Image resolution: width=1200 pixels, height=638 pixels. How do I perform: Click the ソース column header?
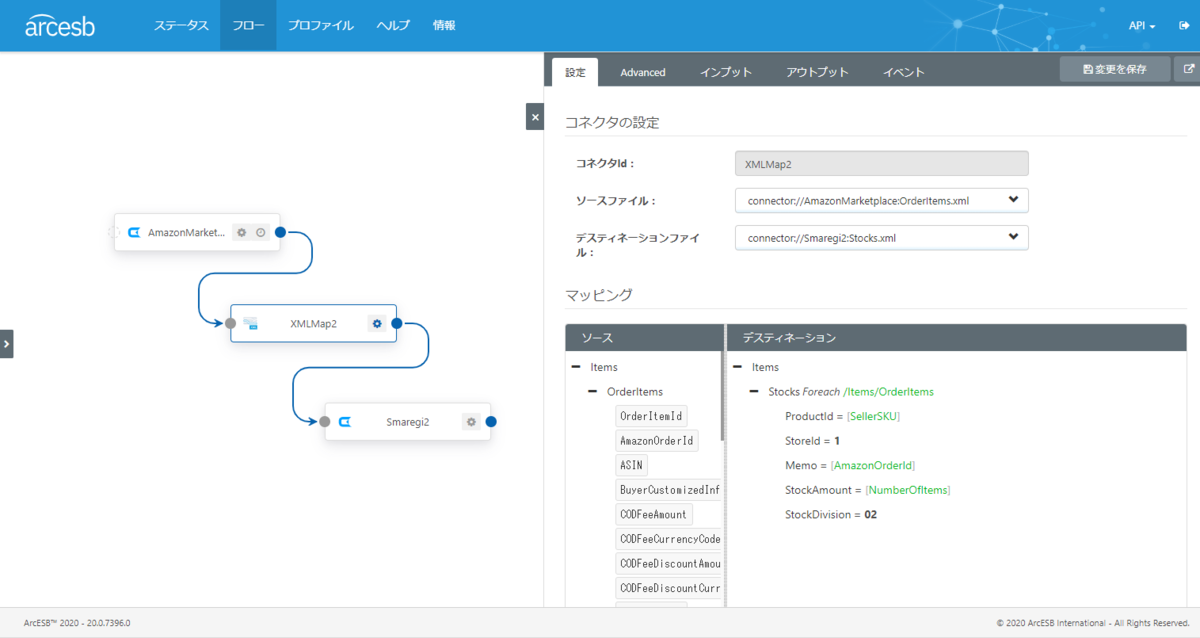(x=644, y=338)
